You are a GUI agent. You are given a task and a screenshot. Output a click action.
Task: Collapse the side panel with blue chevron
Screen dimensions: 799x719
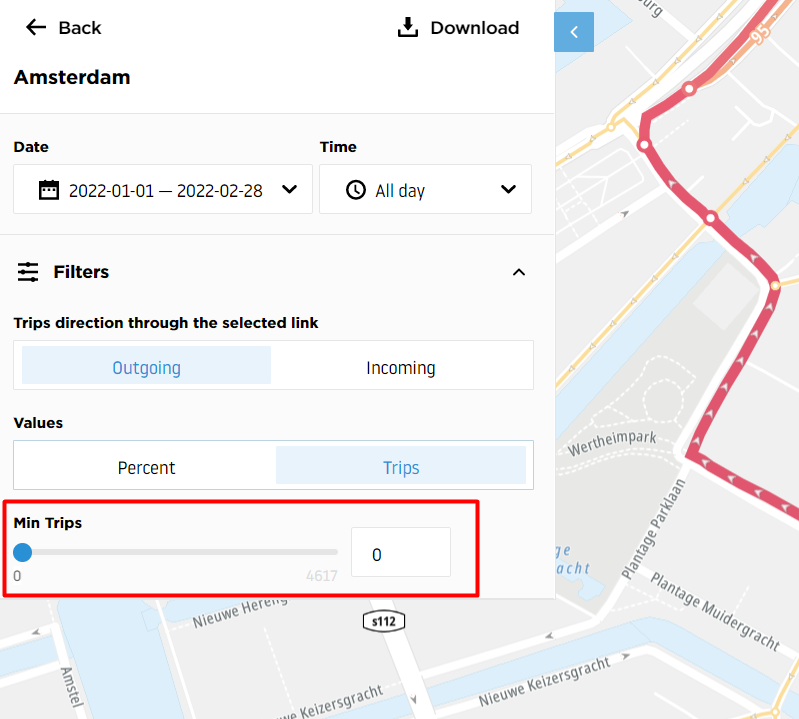point(574,32)
